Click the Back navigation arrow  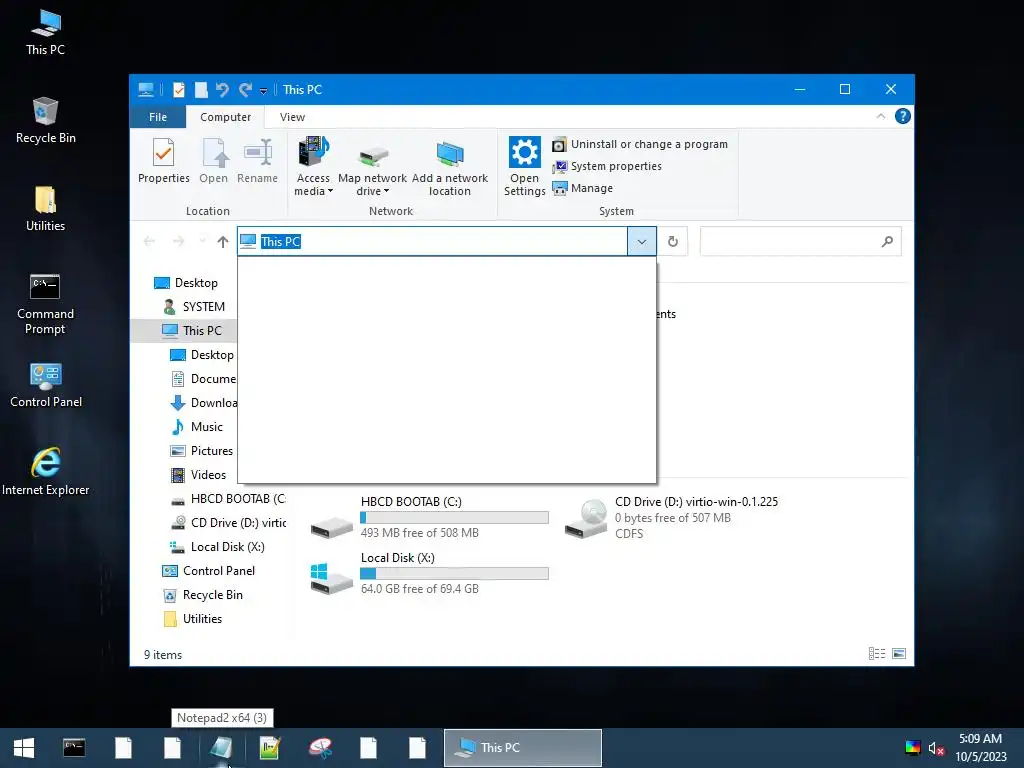tap(149, 242)
